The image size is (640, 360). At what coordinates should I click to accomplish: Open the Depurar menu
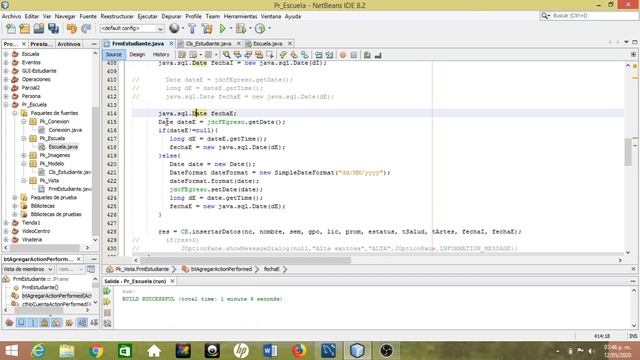(171, 16)
